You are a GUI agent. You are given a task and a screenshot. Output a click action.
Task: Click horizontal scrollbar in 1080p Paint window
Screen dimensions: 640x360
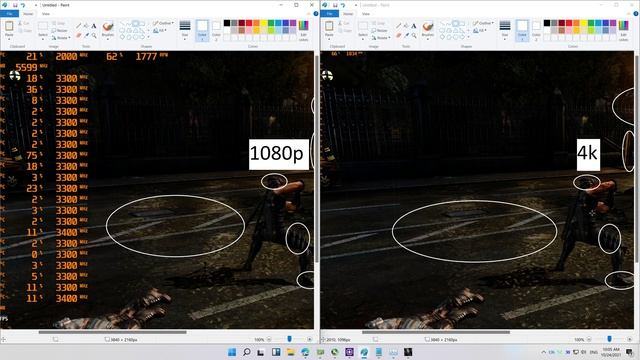pos(112,332)
